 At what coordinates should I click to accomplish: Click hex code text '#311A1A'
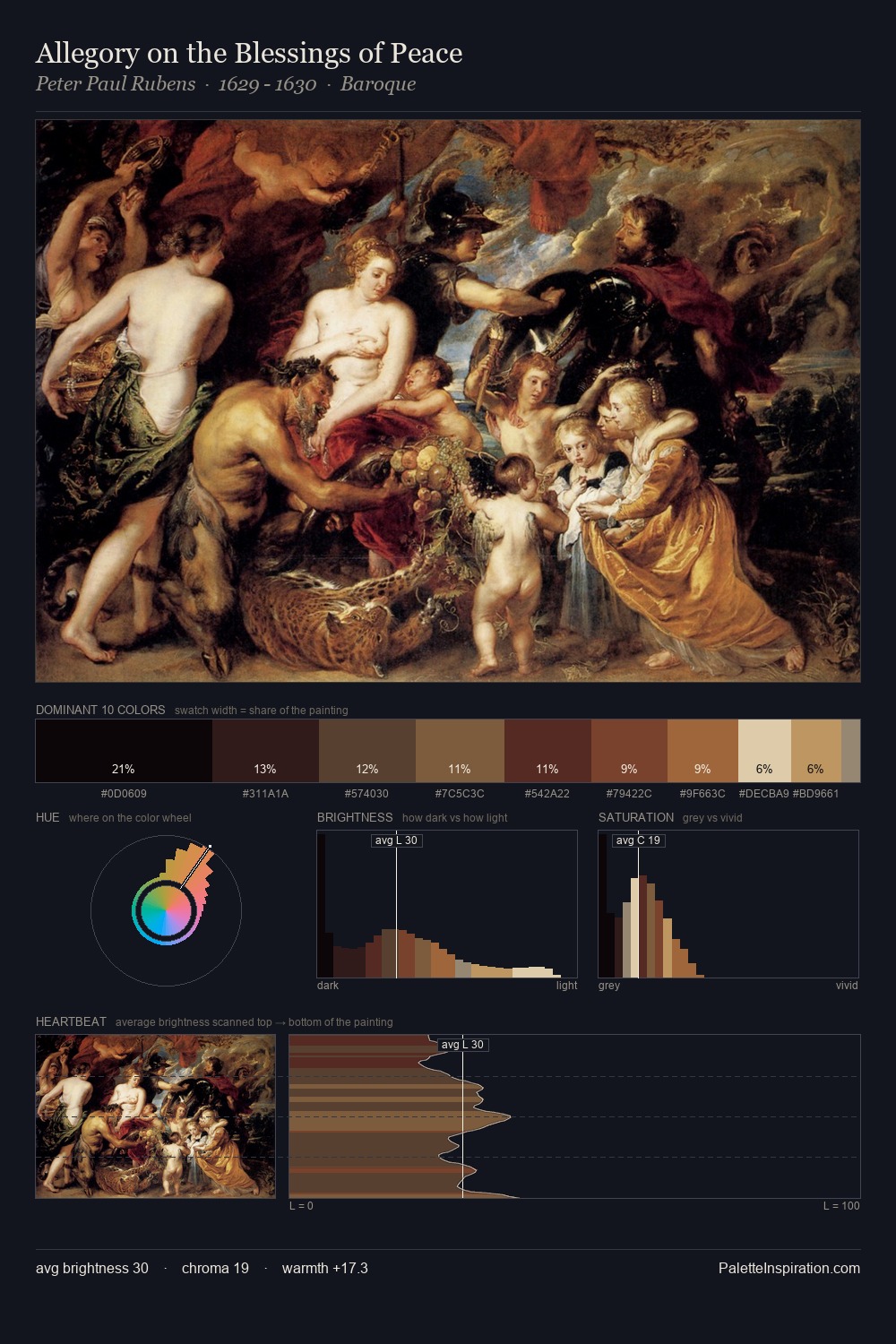coord(265,794)
